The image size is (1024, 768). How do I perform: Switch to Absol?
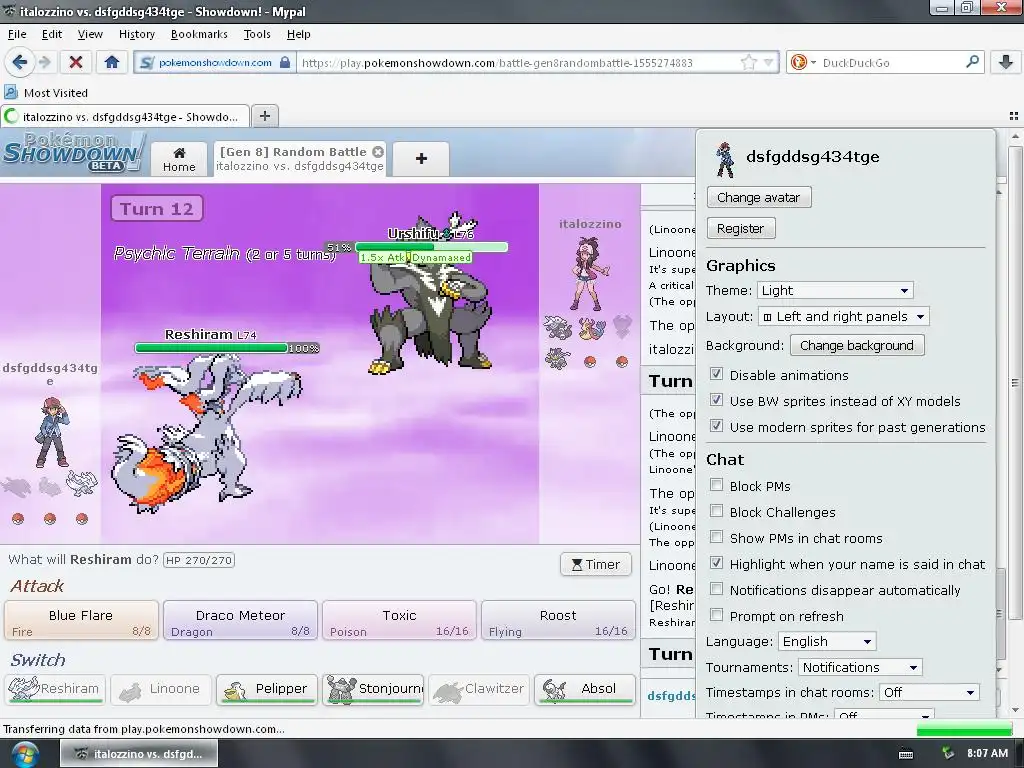pyautogui.click(x=584, y=690)
